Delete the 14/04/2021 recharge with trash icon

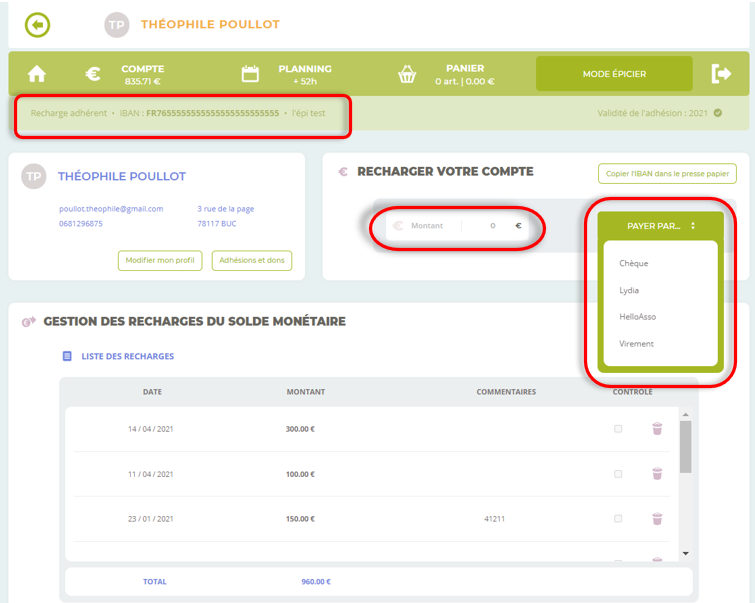657,429
